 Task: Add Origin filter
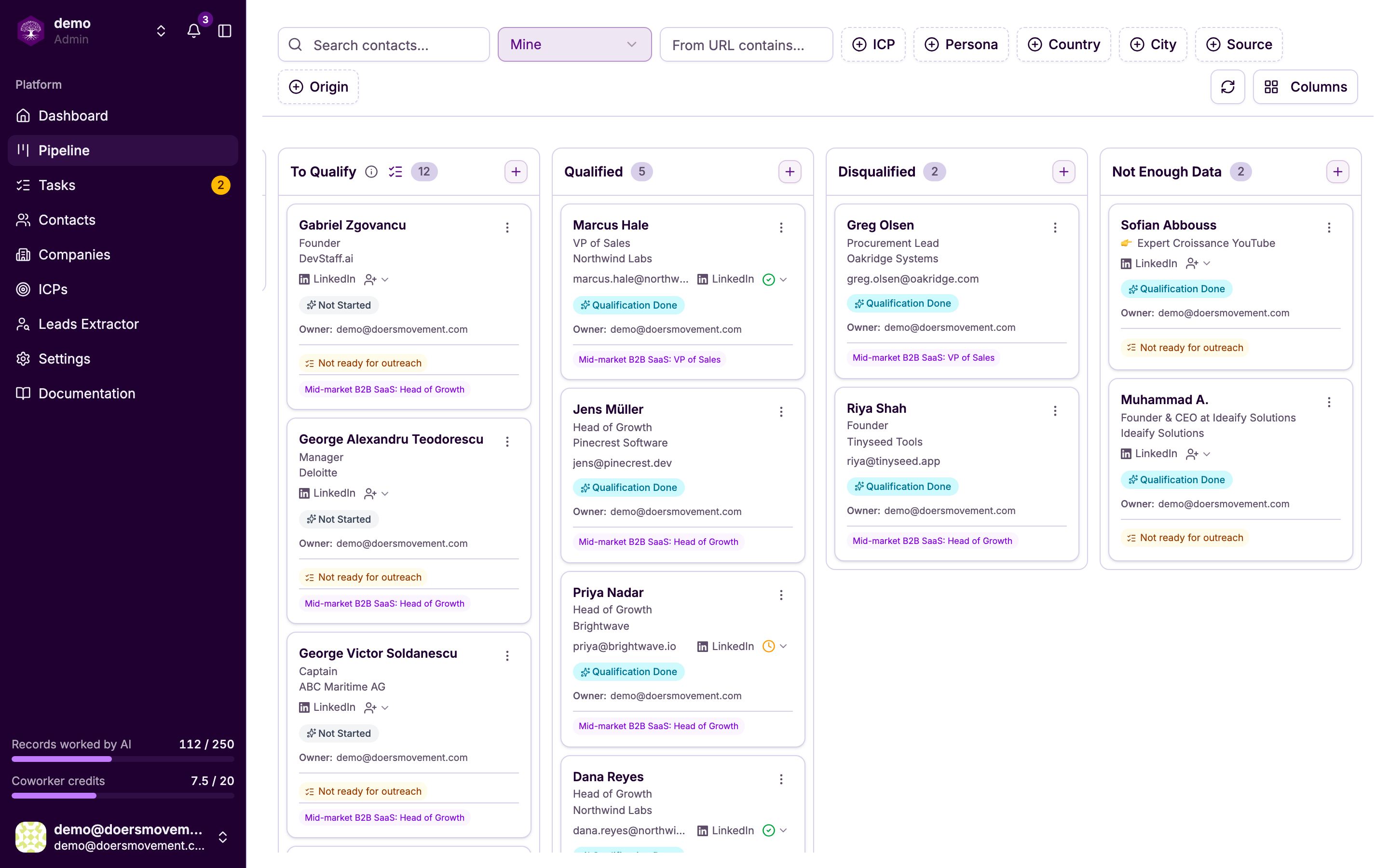[318, 87]
